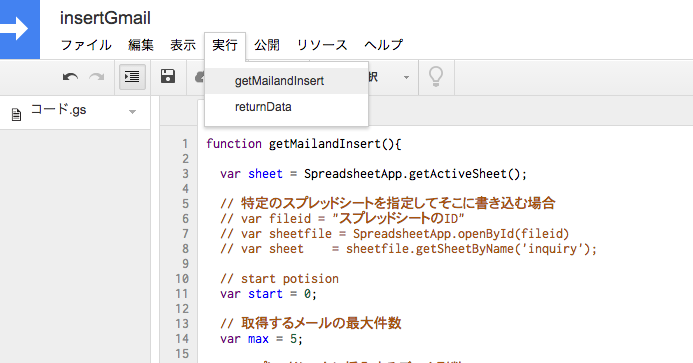The height and width of the screenshot is (363, 693).
Task: Click line number 12 in gutter
Action: tap(182, 309)
